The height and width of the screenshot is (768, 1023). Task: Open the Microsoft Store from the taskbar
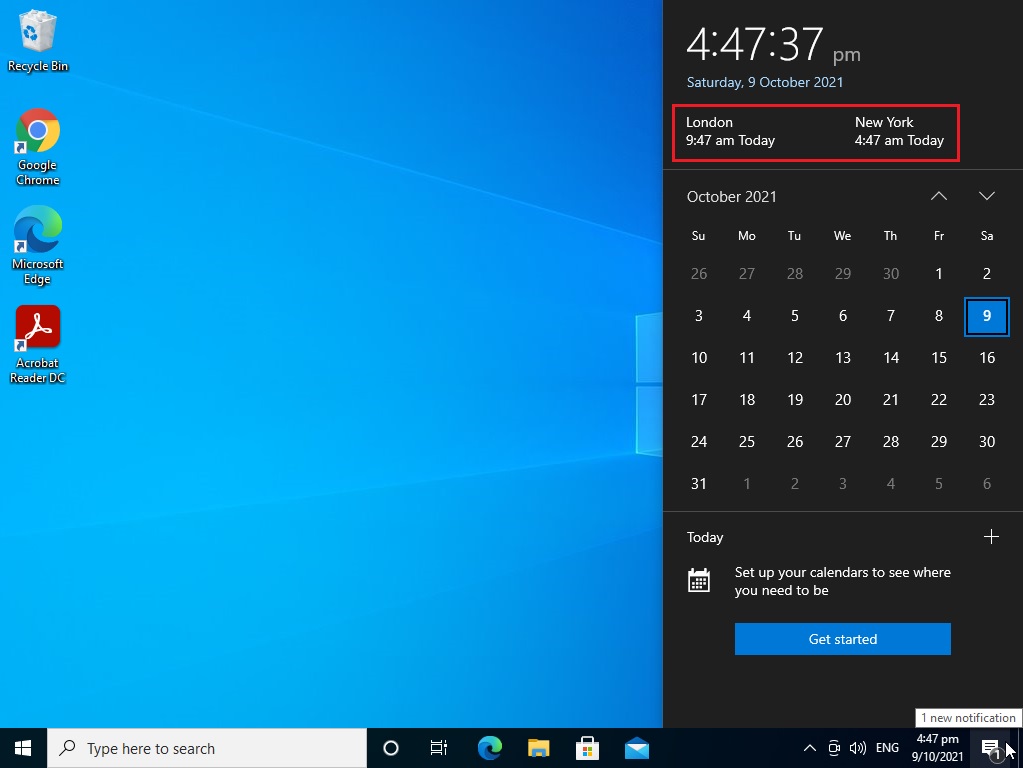[x=587, y=747]
